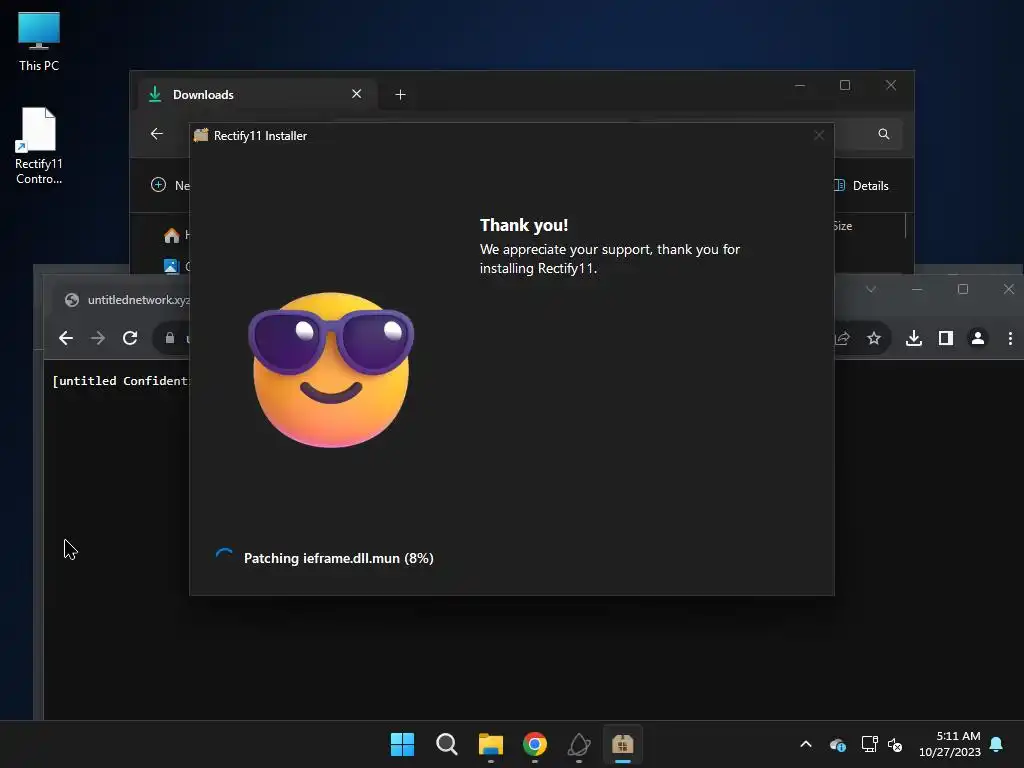This screenshot has height=768, width=1024.
Task: Reload the Chrome page
Action: (x=130, y=338)
